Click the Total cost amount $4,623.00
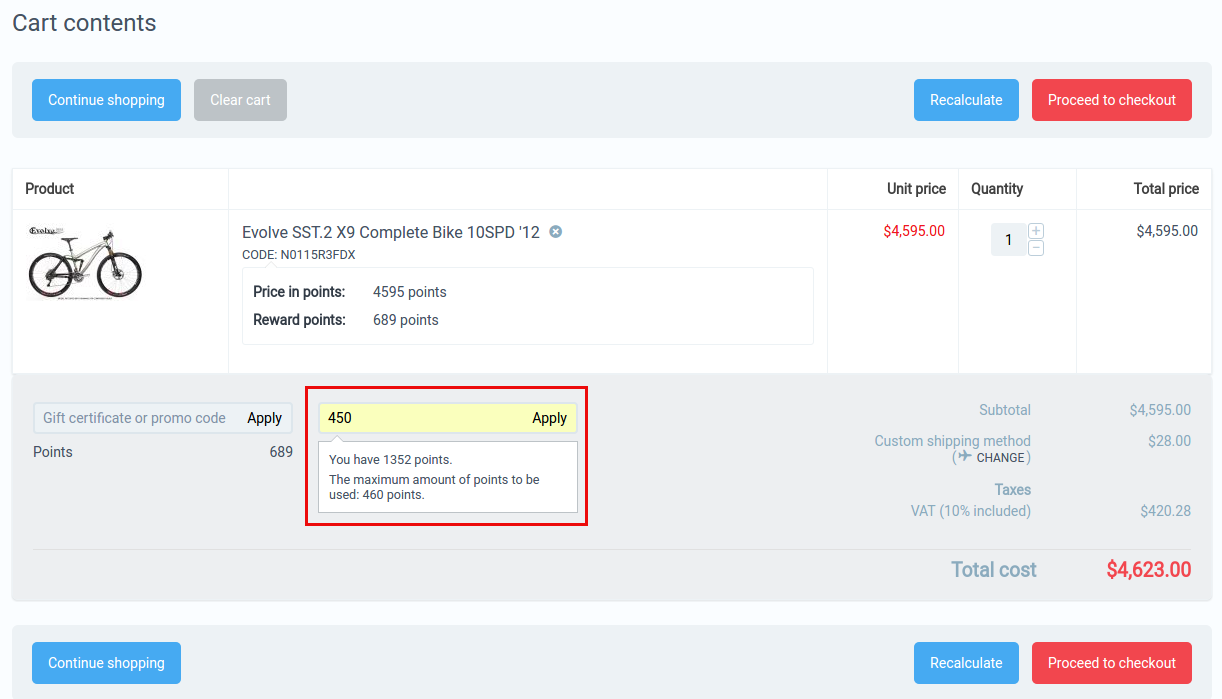 [x=1149, y=570]
